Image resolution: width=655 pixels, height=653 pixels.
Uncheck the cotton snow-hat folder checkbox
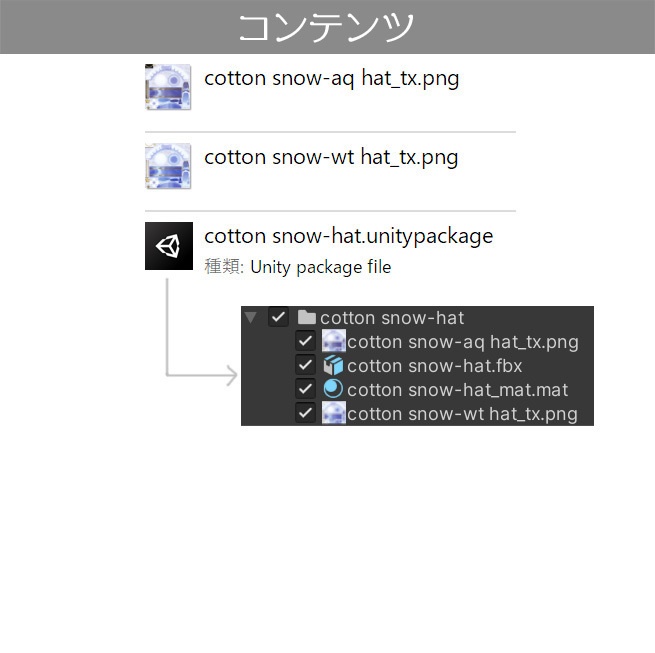pyautogui.click(x=279, y=318)
